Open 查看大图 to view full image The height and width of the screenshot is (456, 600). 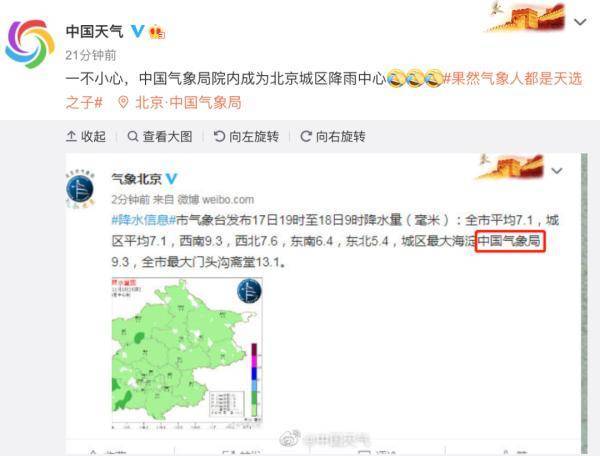[x=160, y=136]
